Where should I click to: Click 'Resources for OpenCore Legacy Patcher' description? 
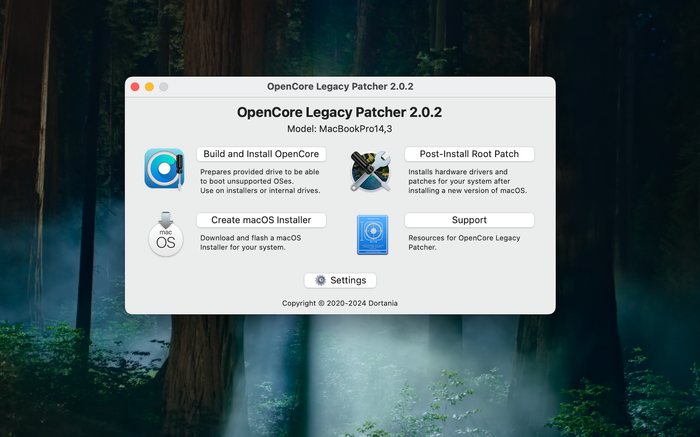[464, 242]
